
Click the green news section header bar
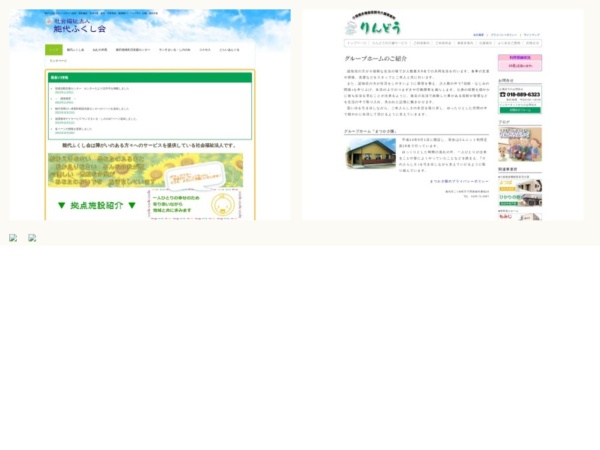pos(149,77)
